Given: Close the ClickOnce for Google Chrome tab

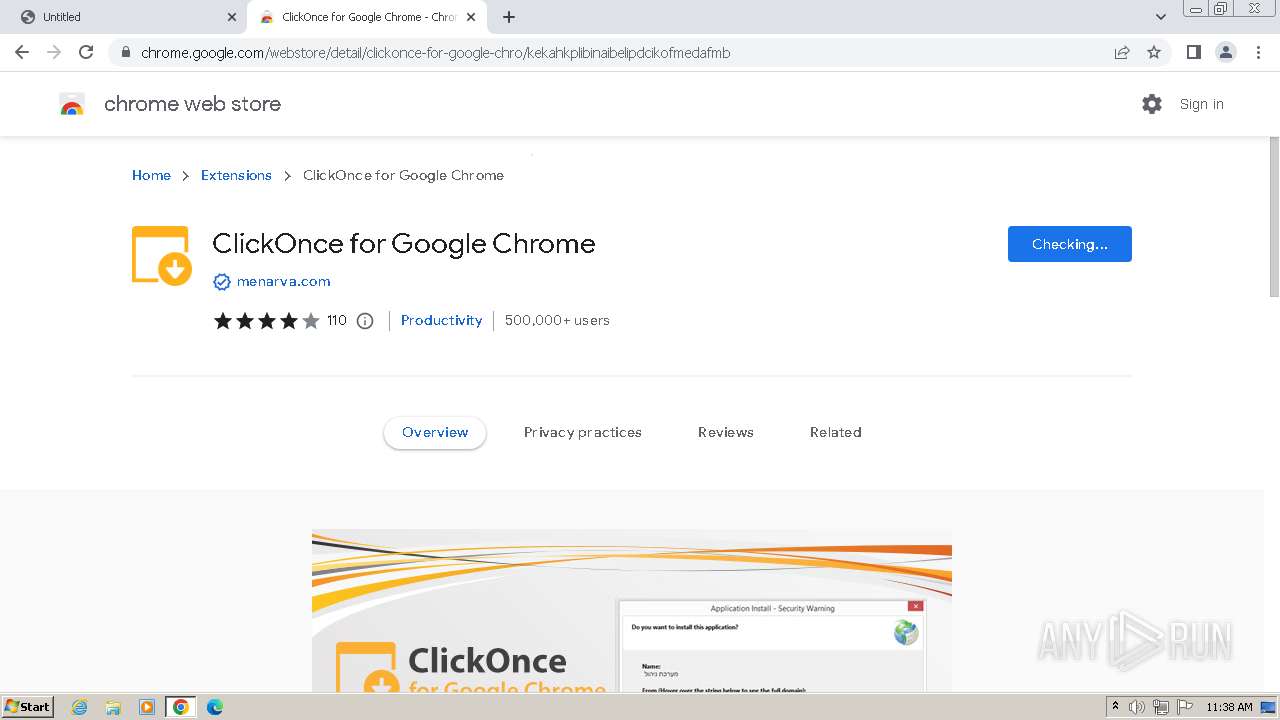Looking at the screenshot, I should pos(471,17).
